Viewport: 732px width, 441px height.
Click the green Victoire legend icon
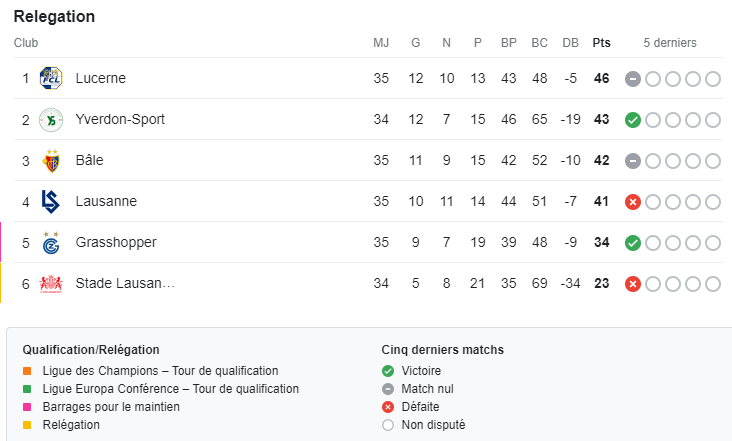tap(387, 371)
